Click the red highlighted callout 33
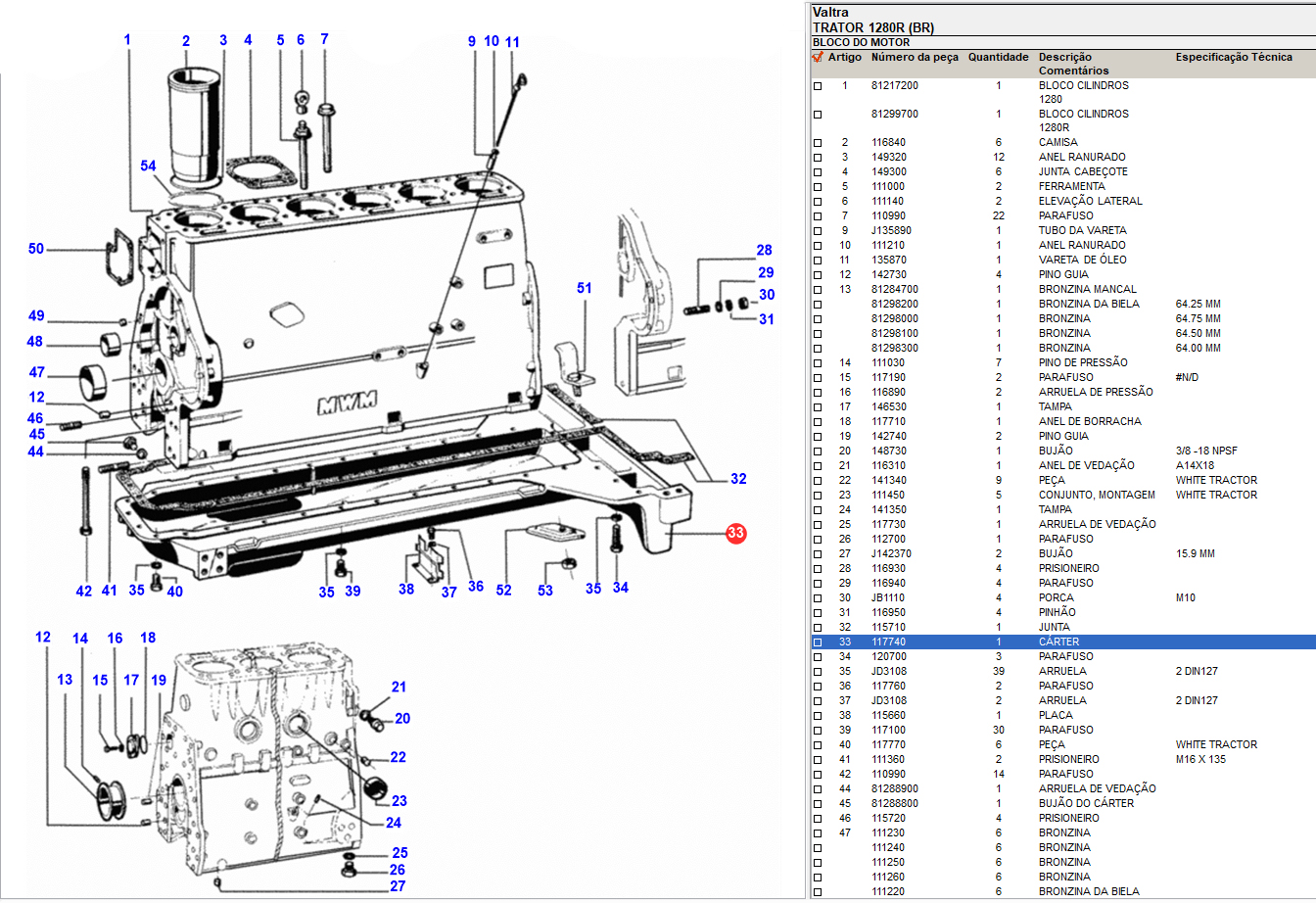 pos(735,534)
